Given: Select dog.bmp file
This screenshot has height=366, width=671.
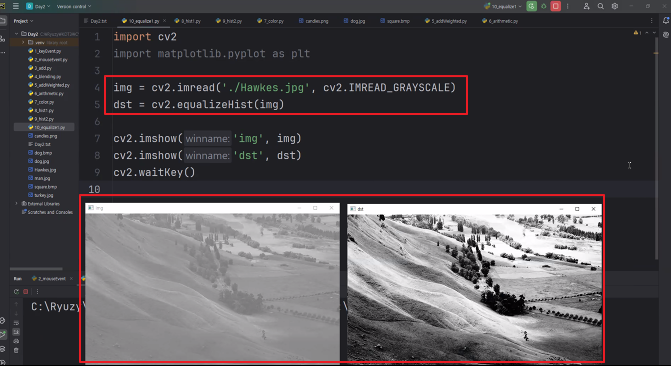Looking at the screenshot, I should click(x=40, y=153).
